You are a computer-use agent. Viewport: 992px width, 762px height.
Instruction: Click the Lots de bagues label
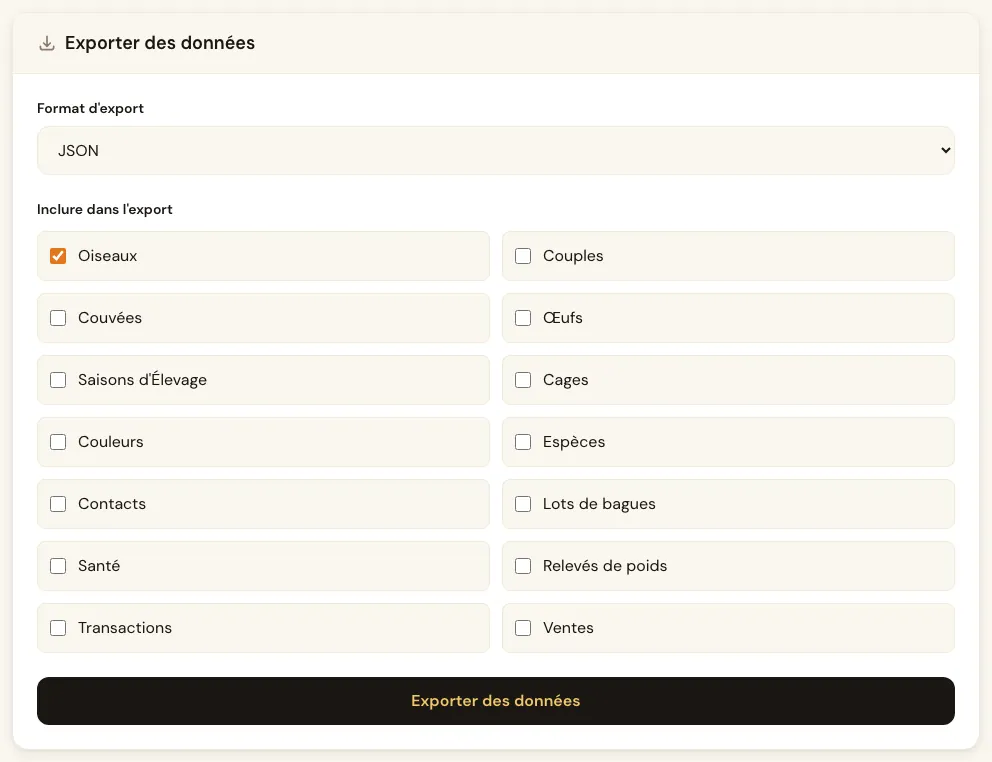pyautogui.click(x=599, y=504)
